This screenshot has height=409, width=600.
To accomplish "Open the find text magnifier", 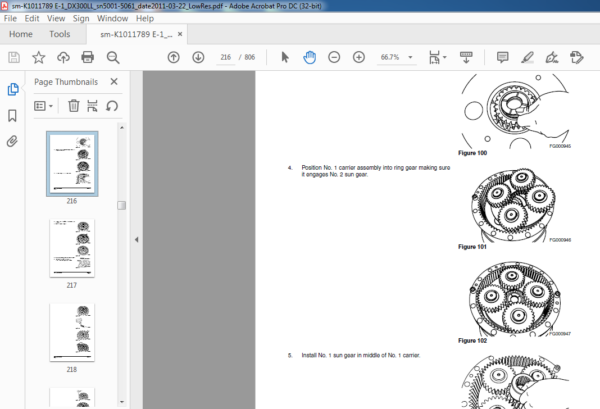I will 113,57.
